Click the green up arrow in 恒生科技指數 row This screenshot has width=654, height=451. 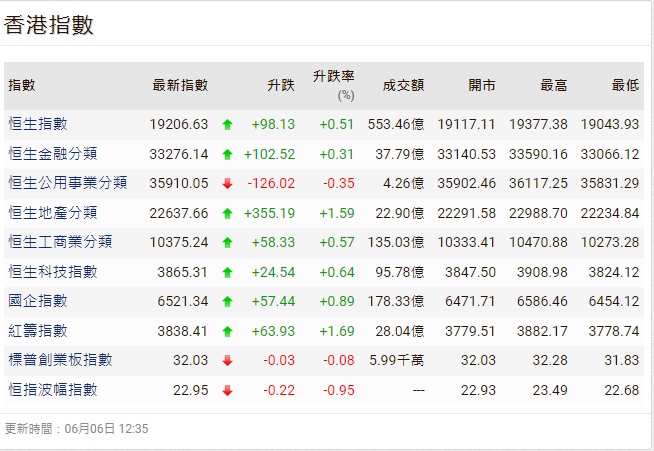click(227, 272)
